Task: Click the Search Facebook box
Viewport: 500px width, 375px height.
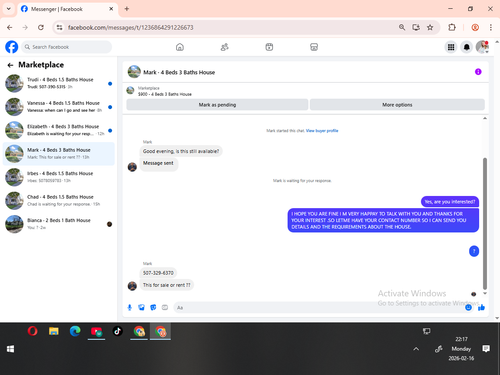Action: coord(67,47)
